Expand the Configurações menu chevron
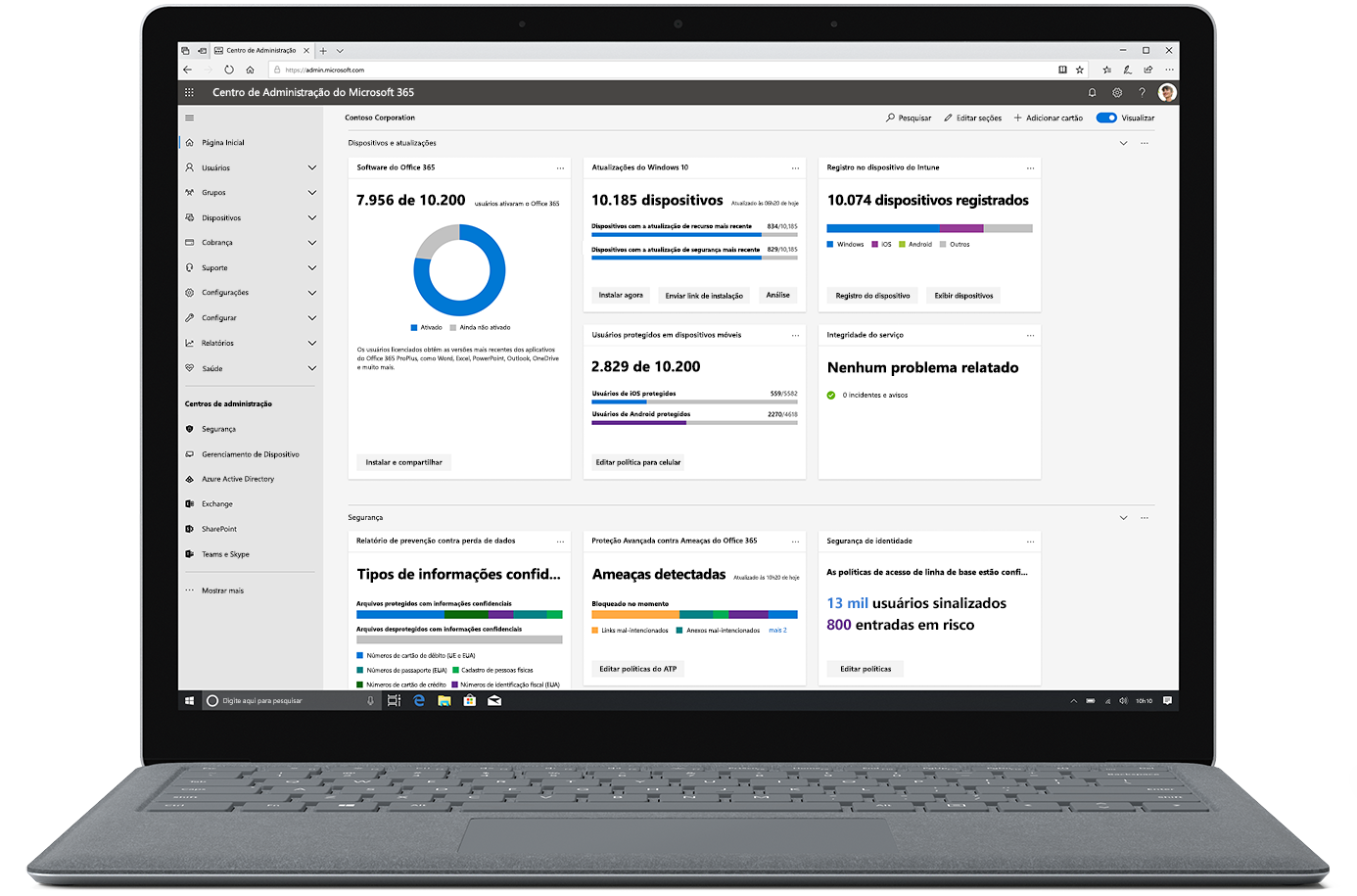The width and height of the screenshot is (1357, 896). coord(312,293)
